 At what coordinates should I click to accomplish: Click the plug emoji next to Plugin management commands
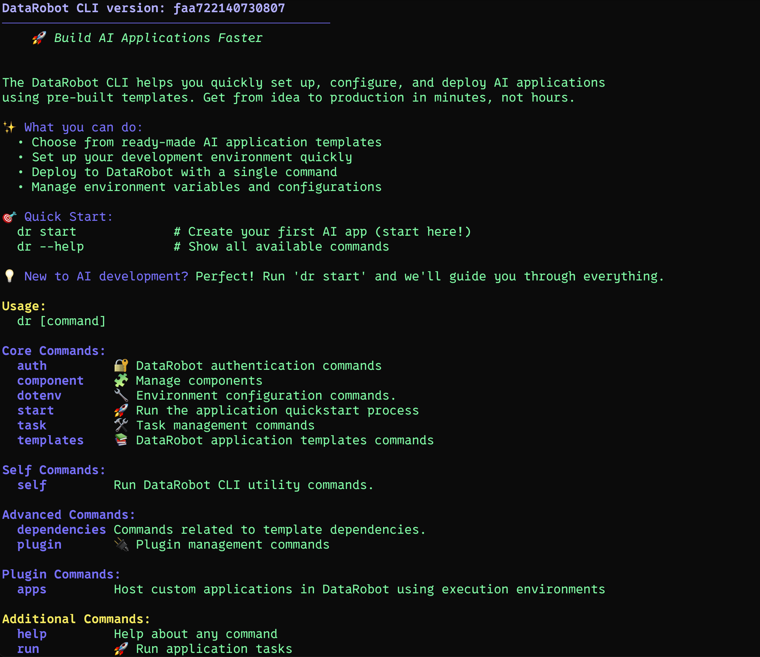point(121,545)
